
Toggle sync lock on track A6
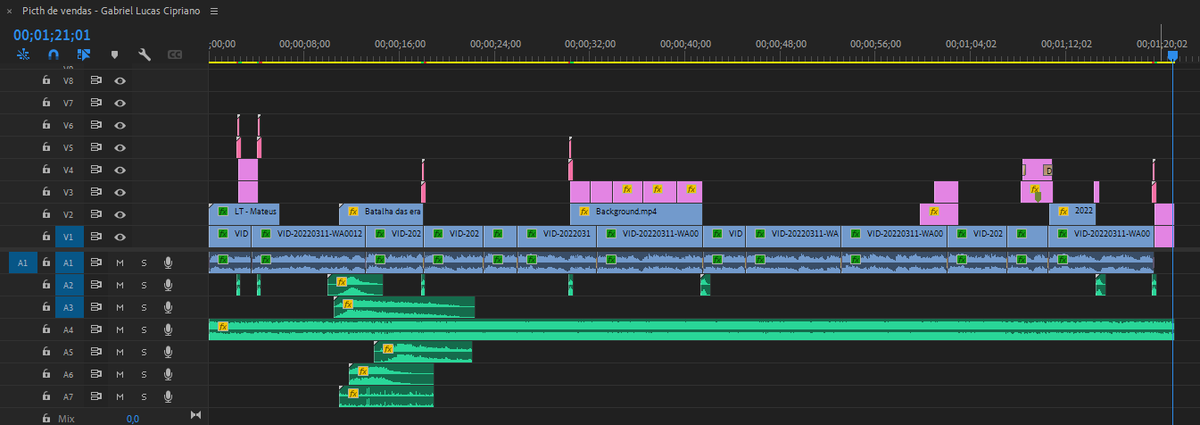(x=97, y=374)
